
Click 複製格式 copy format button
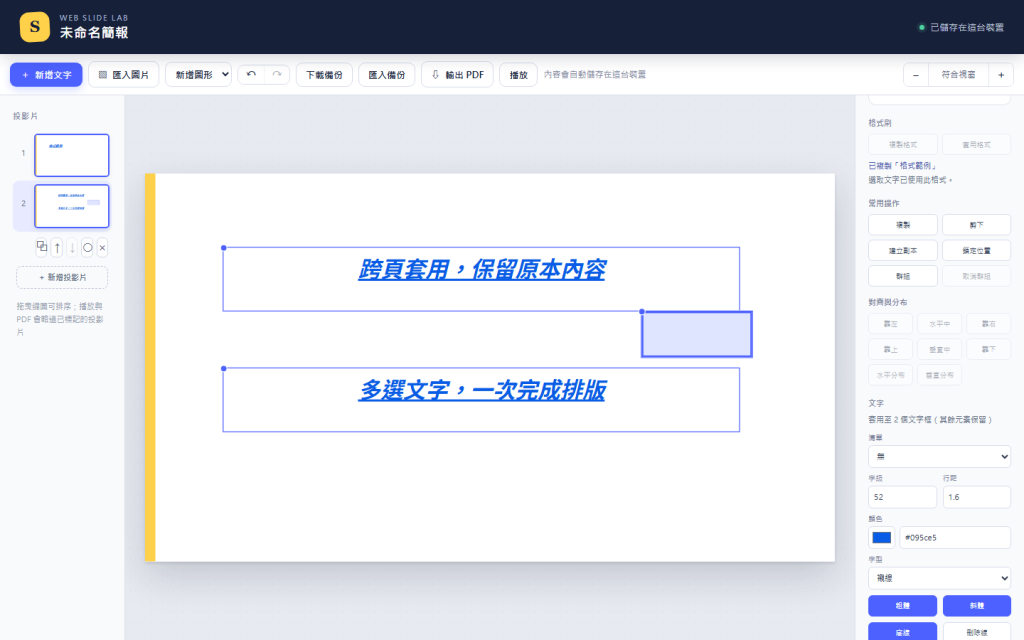point(903,144)
